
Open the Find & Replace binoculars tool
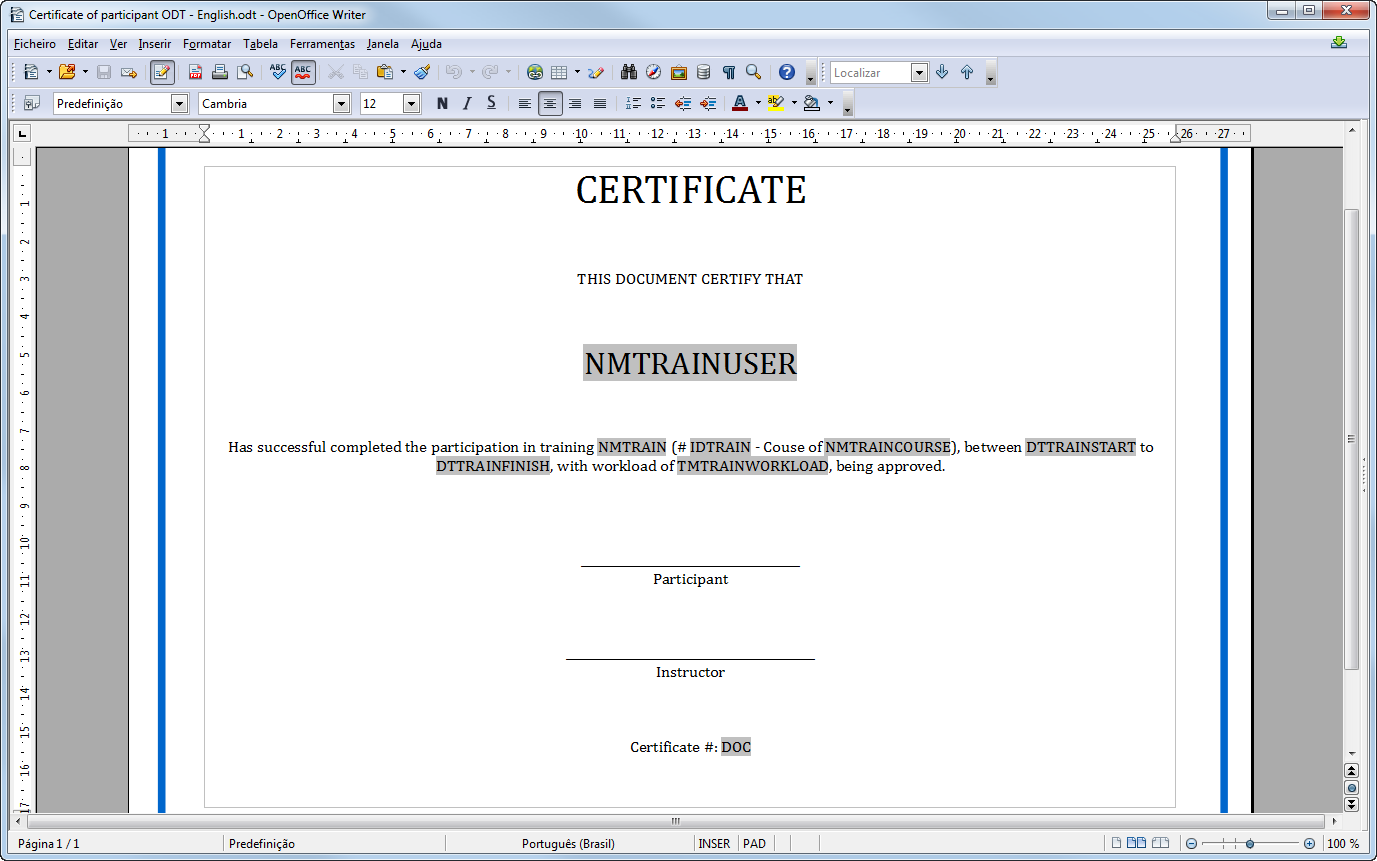tap(629, 72)
